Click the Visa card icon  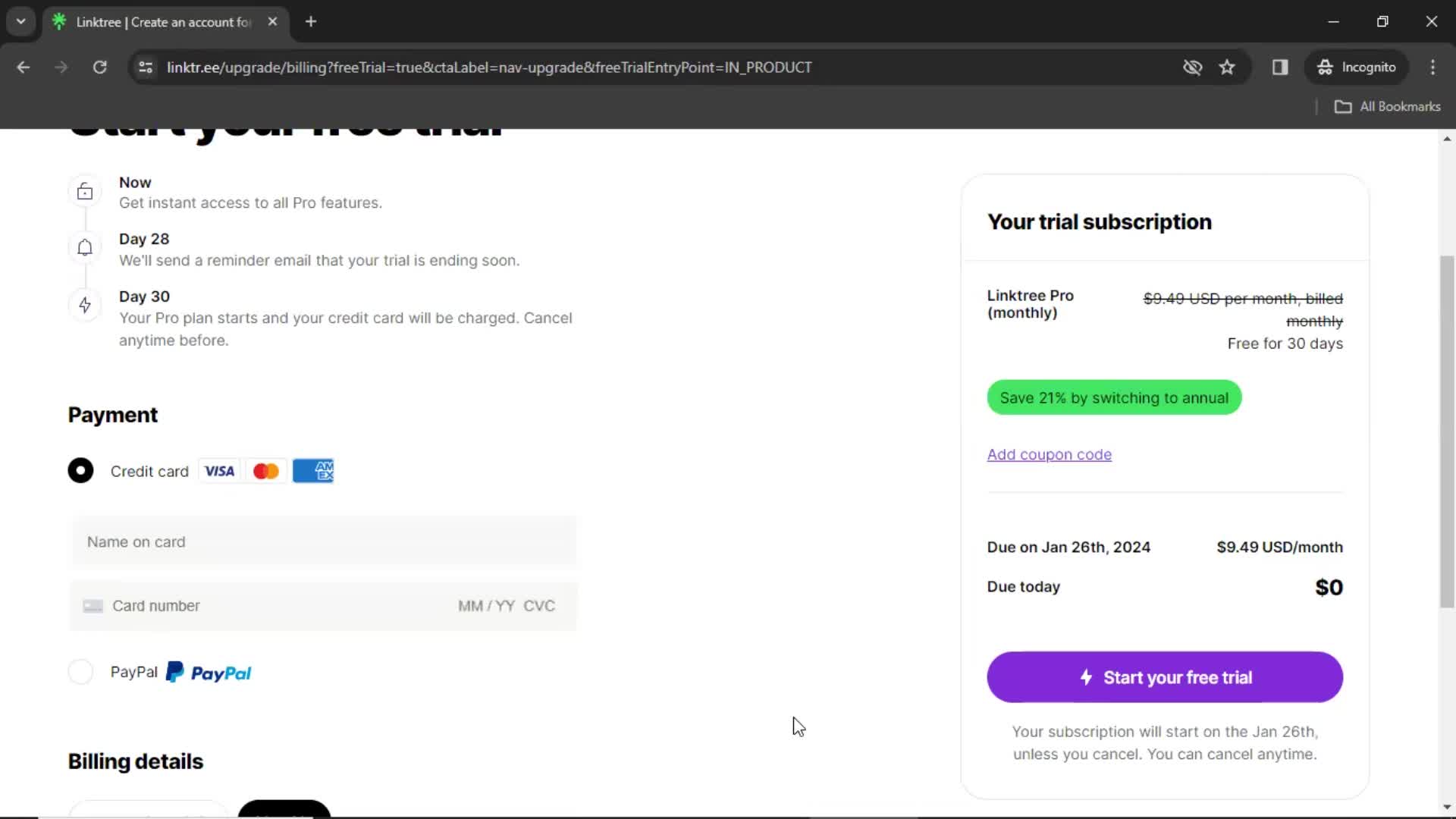click(218, 471)
